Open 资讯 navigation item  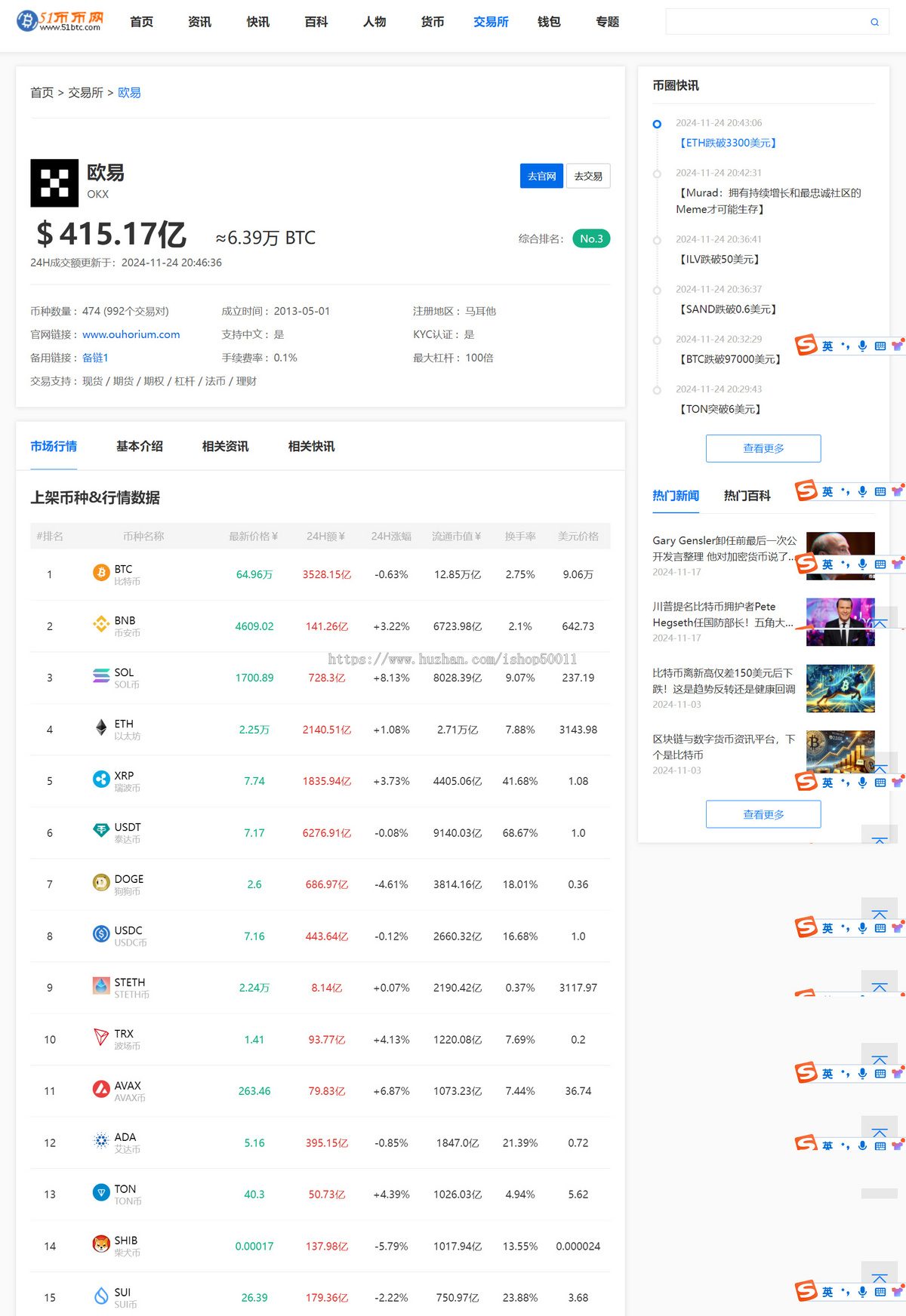point(200,22)
